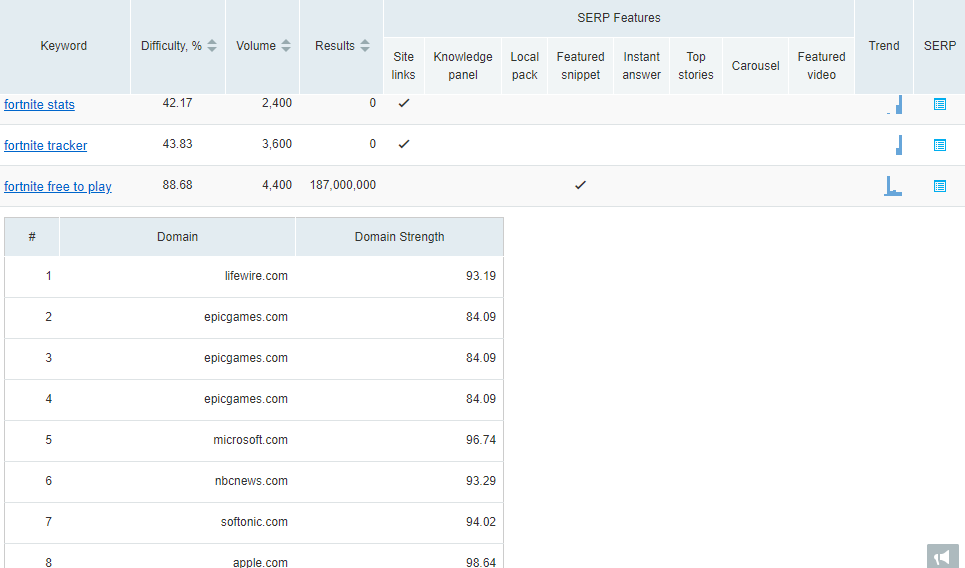Click the Featured snippet column header
This screenshot has width=965, height=568.
click(x=580, y=66)
